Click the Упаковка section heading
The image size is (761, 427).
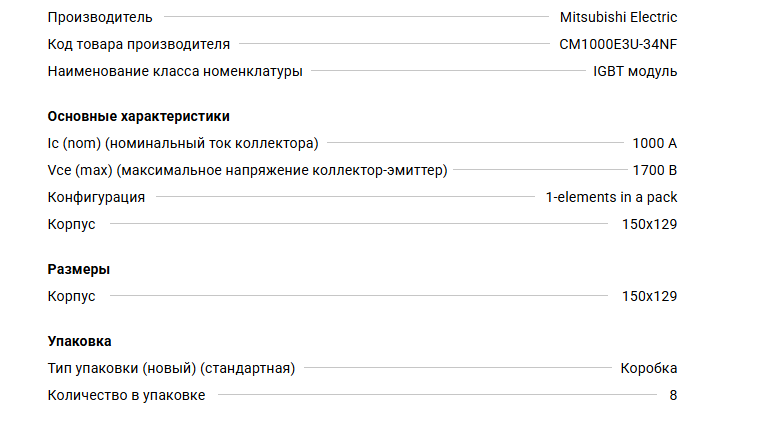(79, 341)
